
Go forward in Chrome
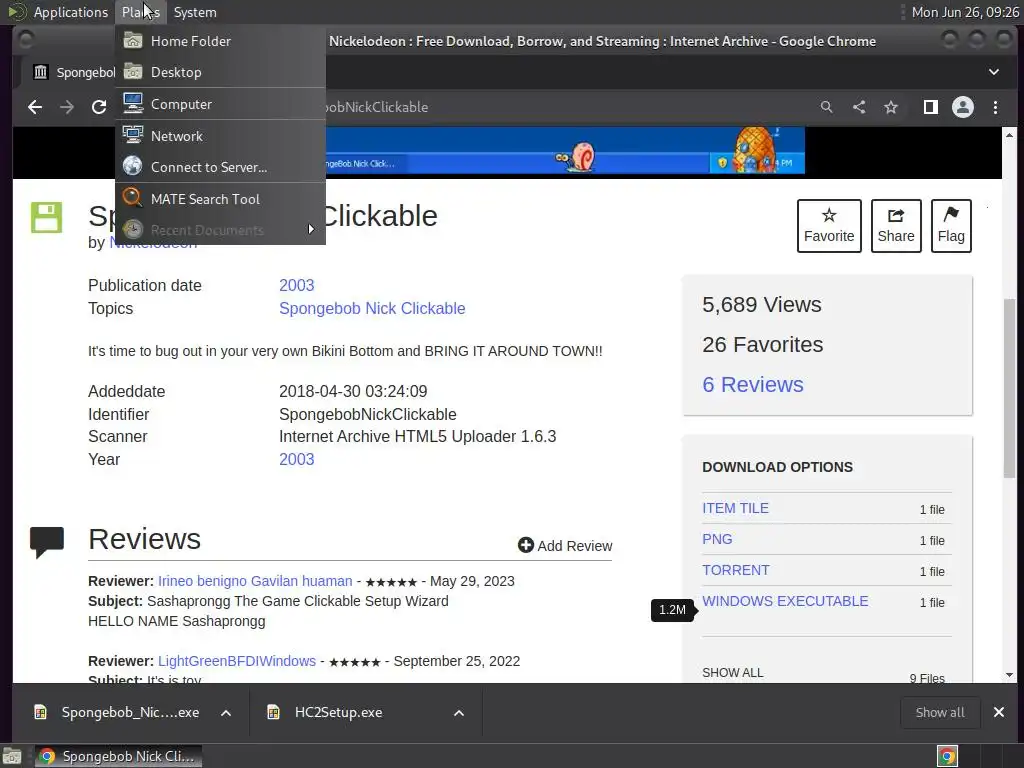(67, 107)
